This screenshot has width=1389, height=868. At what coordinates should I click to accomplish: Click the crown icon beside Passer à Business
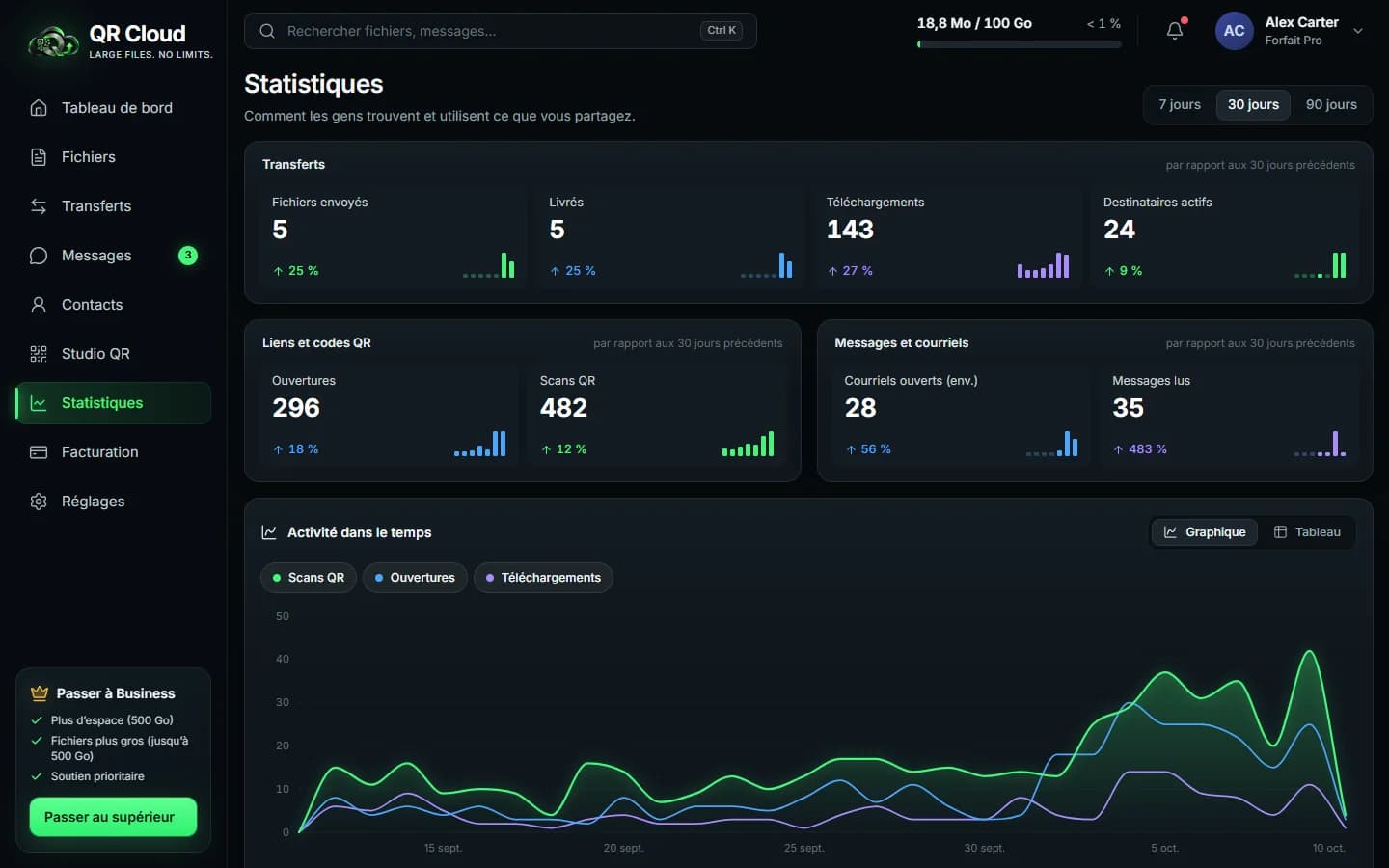[40, 693]
